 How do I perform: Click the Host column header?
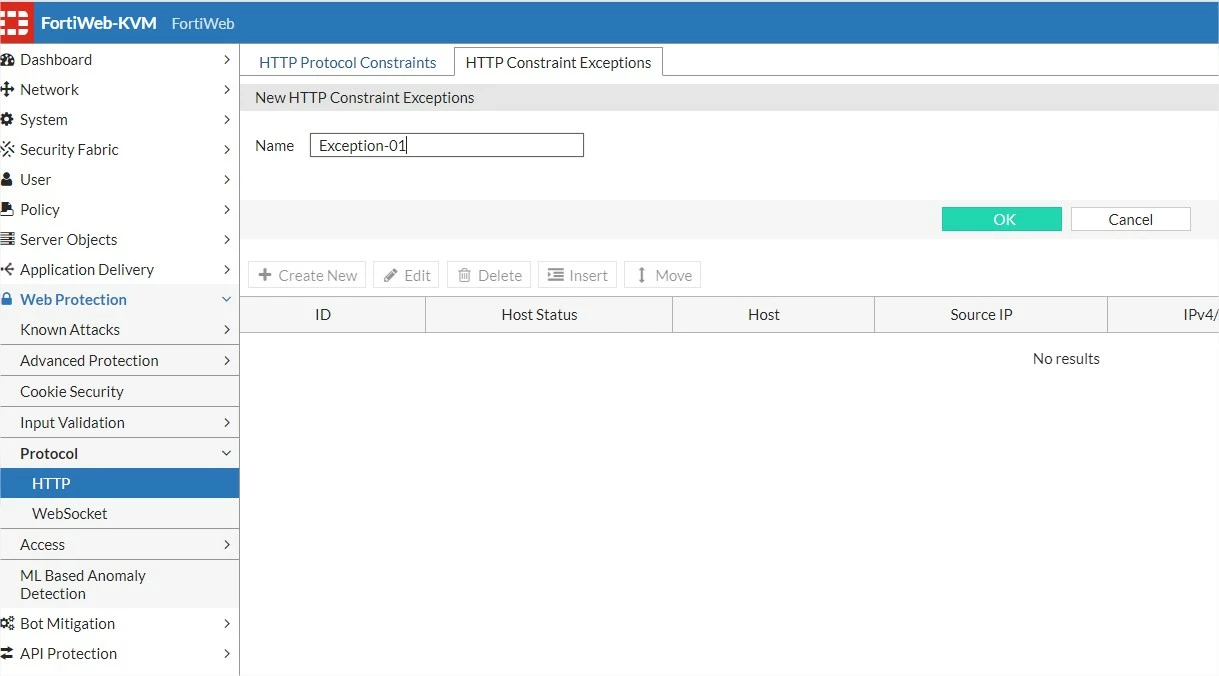coord(773,315)
